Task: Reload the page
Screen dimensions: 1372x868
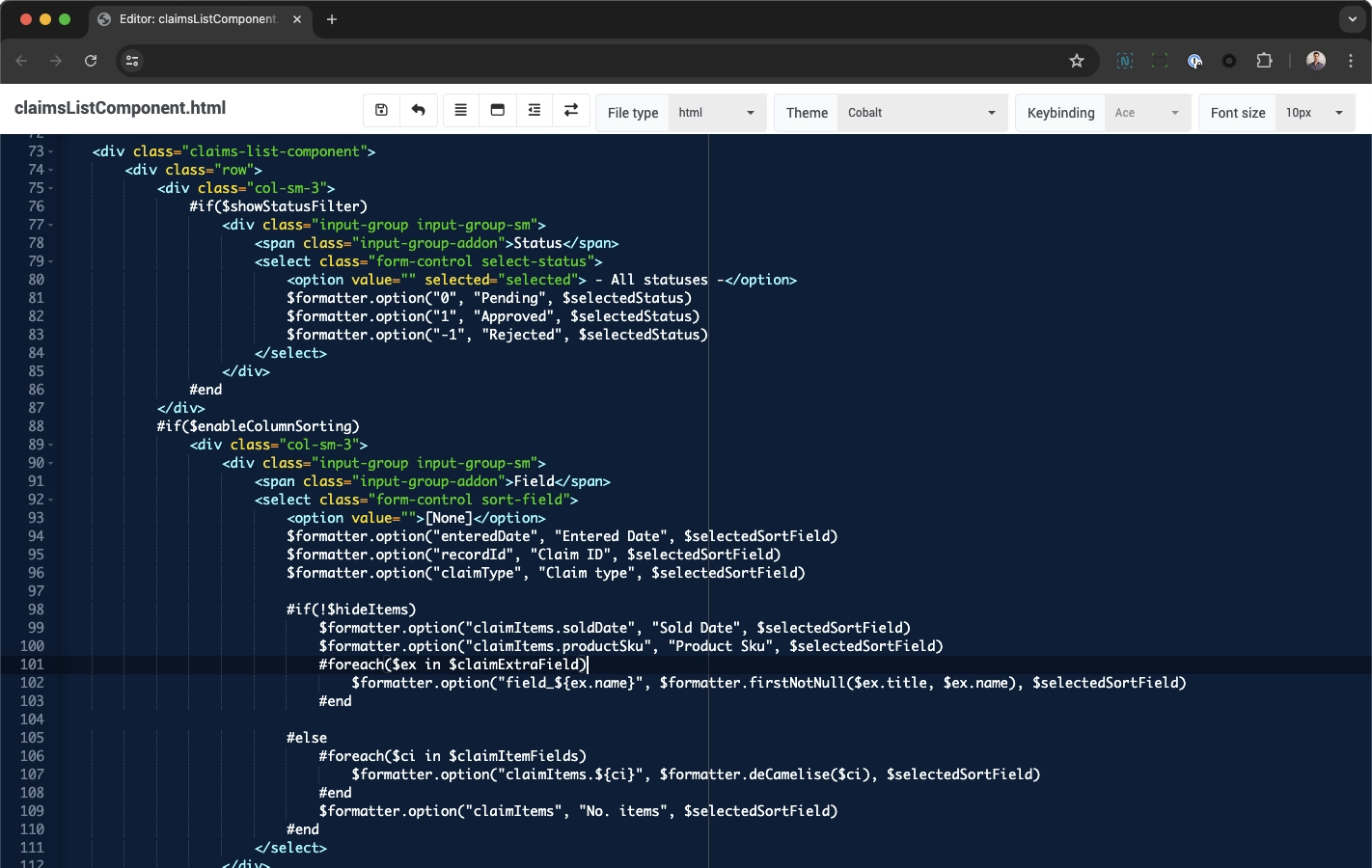Action: [x=91, y=61]
